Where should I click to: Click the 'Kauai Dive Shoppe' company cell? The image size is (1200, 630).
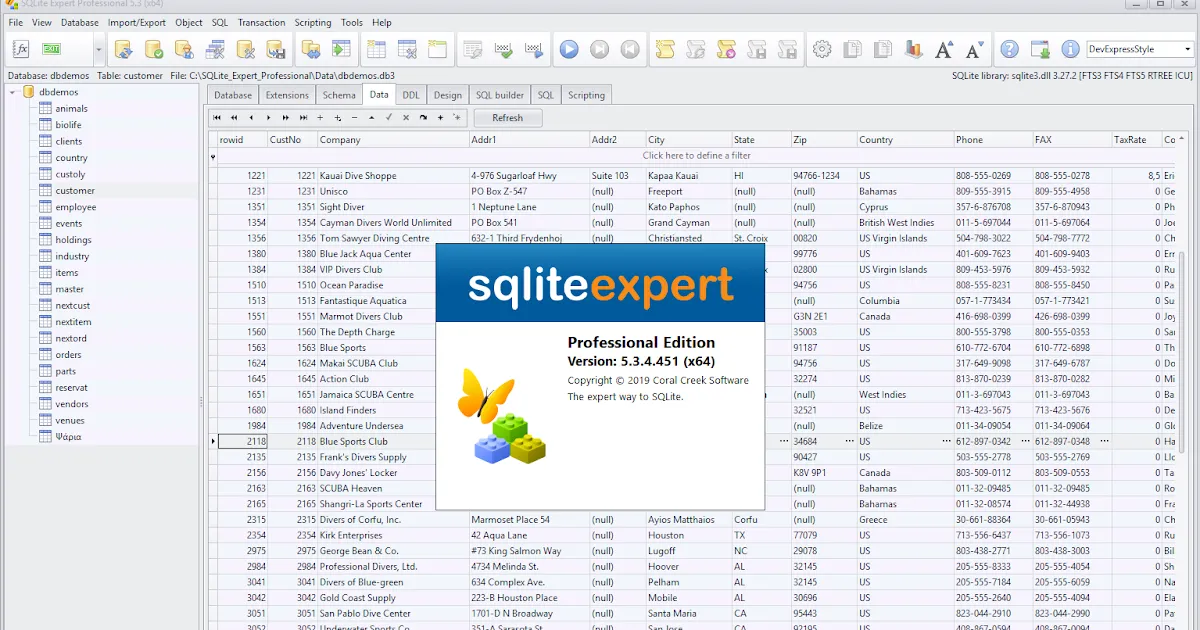(393, 176)
